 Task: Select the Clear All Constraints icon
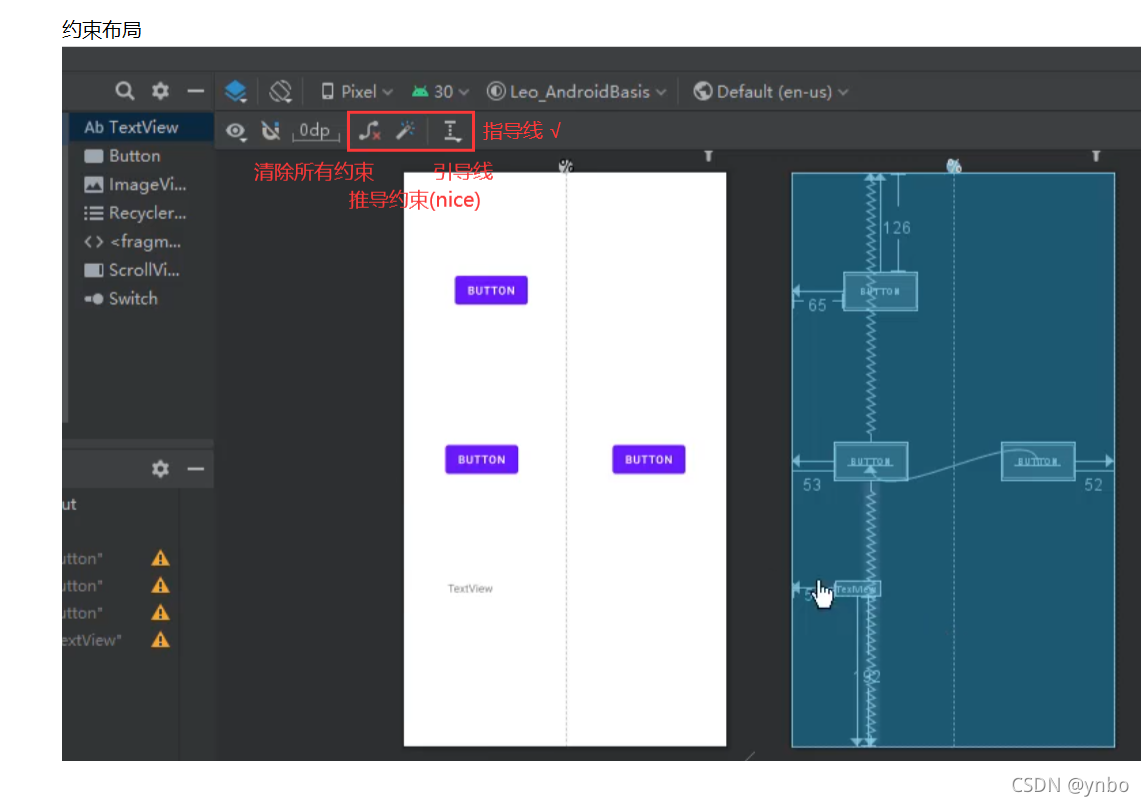coord(369,130)
